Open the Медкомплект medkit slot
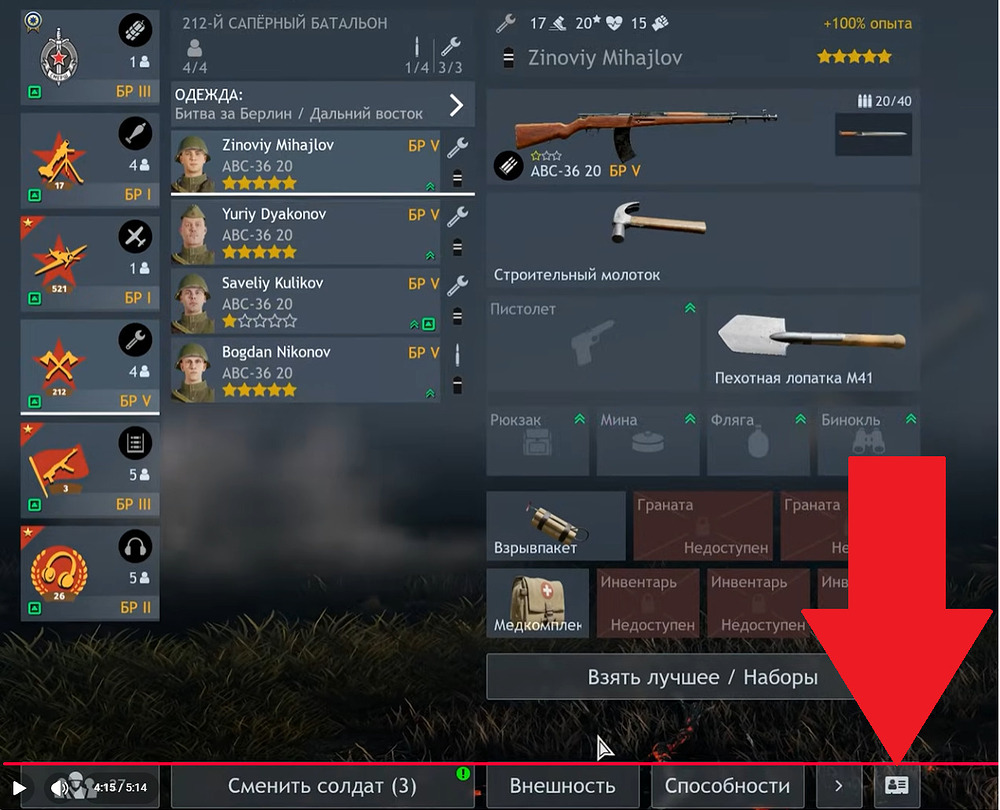 (x=537, y=603)
